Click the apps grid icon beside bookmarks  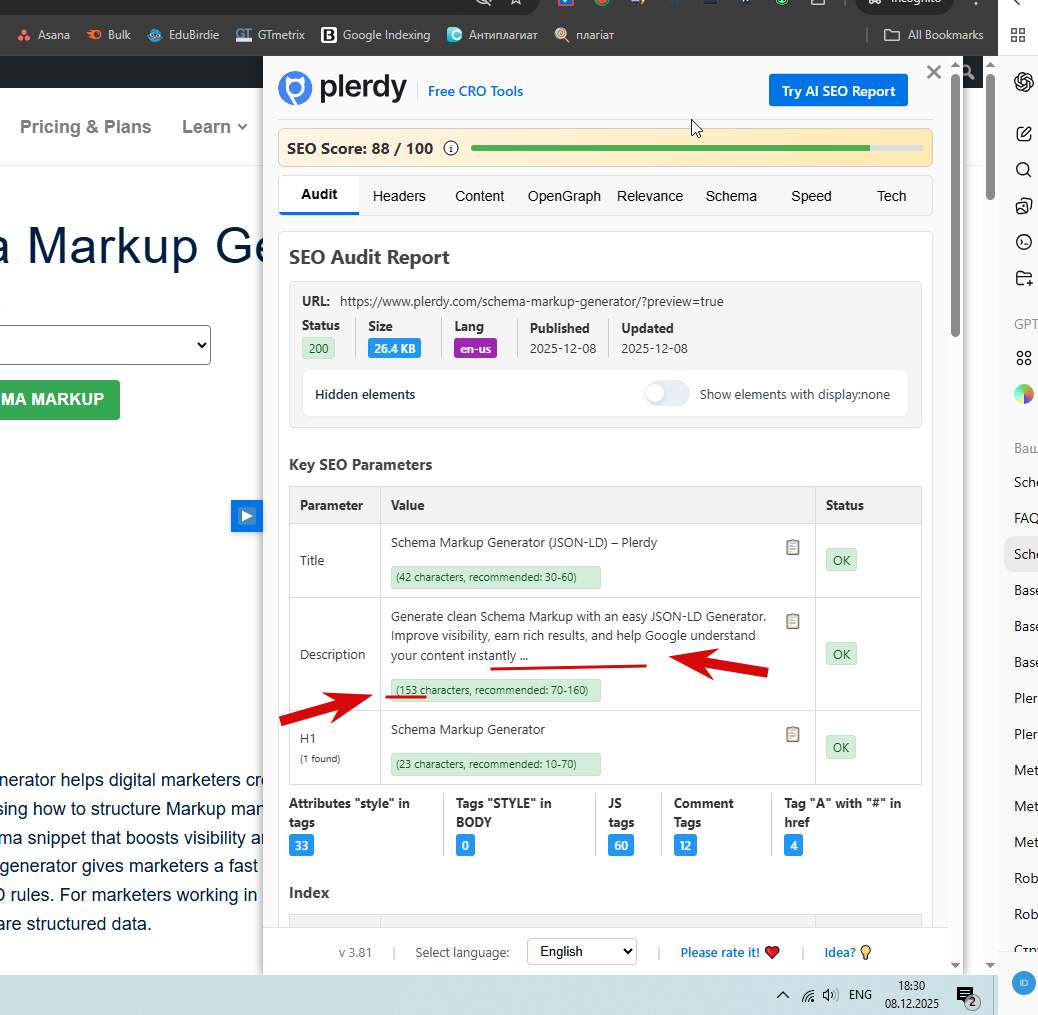point(1018,35)
